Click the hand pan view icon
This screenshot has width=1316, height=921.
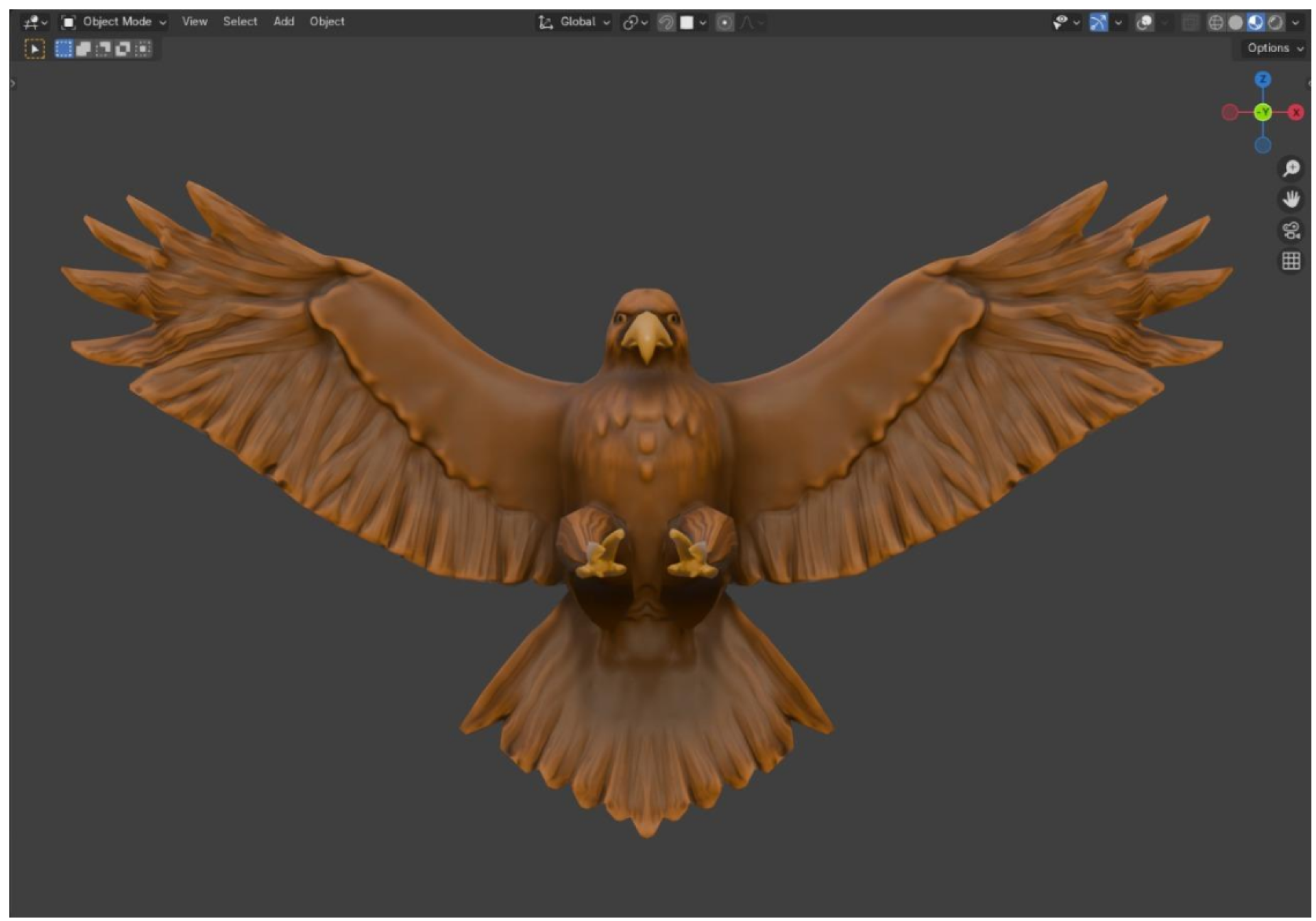click(1291, 199)
